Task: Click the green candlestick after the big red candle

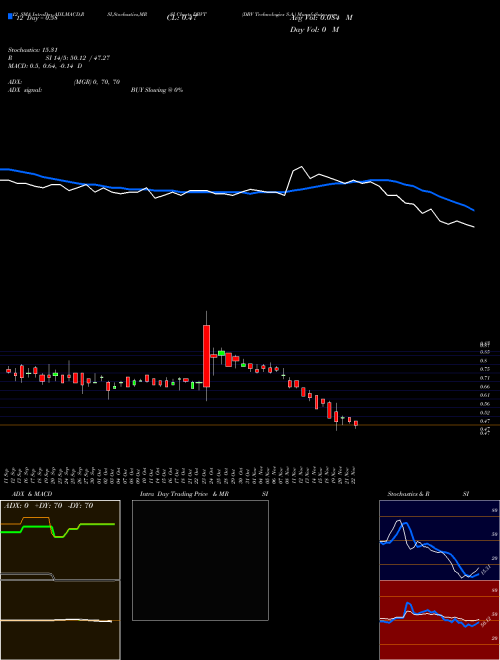Action: pyautogui.click(x=221, y=353)
